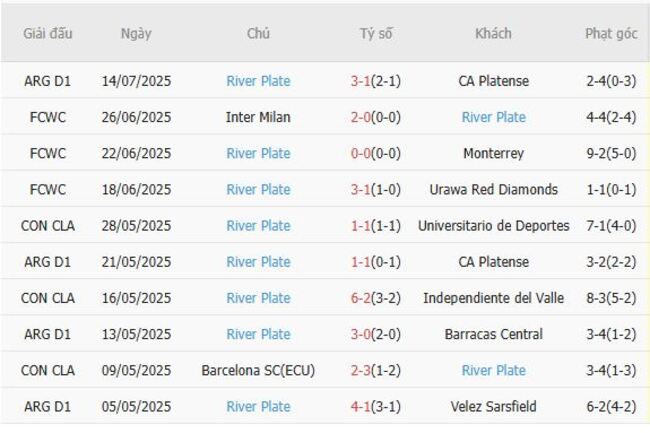650x433 pixels.
Task: Select the Inter Milan team name
Action: coord(258,117)
